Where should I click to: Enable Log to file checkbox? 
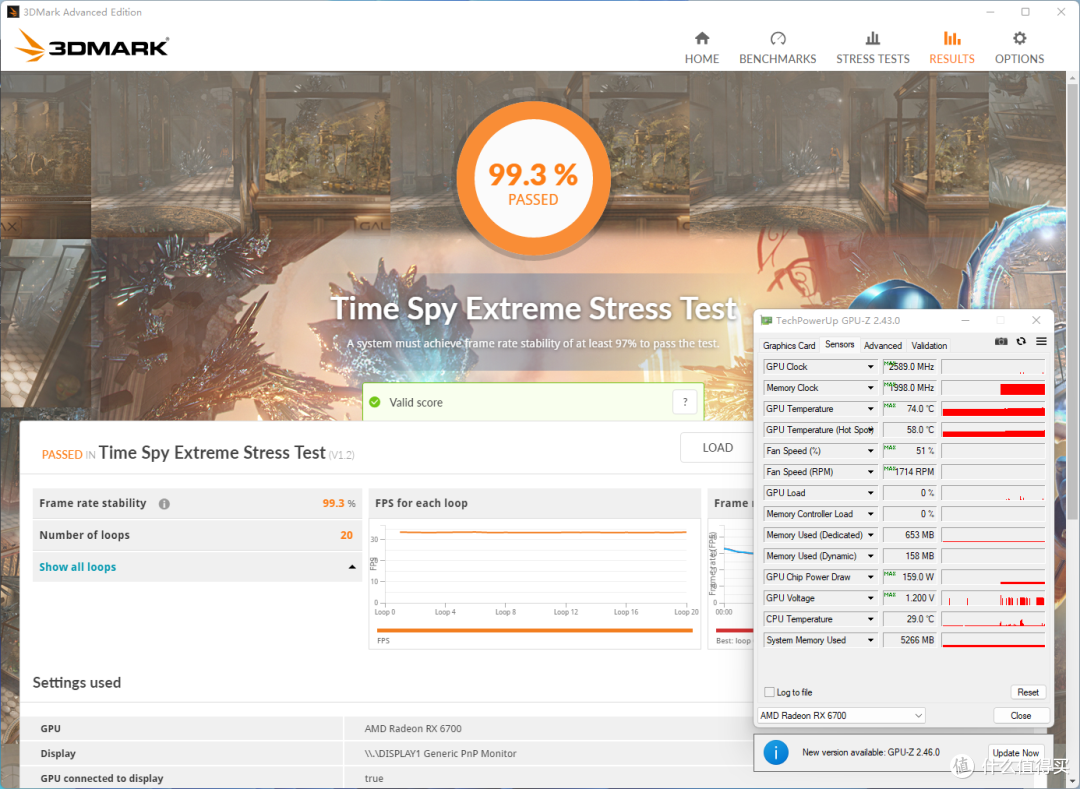point(769,692)
